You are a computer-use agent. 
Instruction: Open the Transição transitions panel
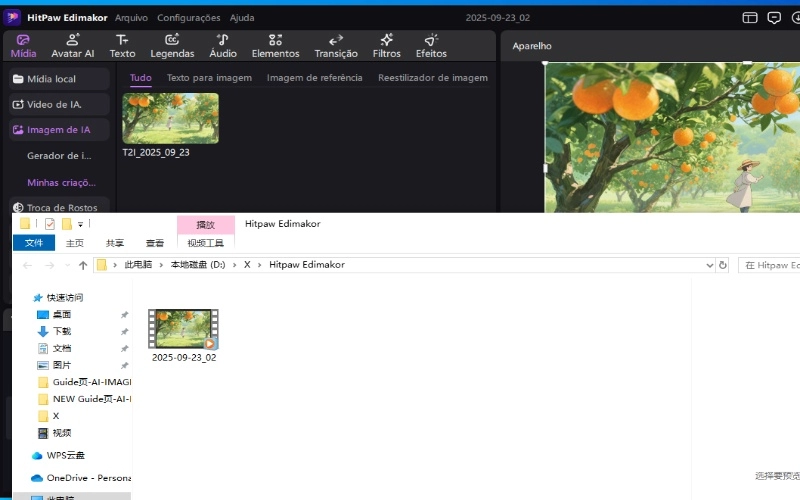(336, 45)
